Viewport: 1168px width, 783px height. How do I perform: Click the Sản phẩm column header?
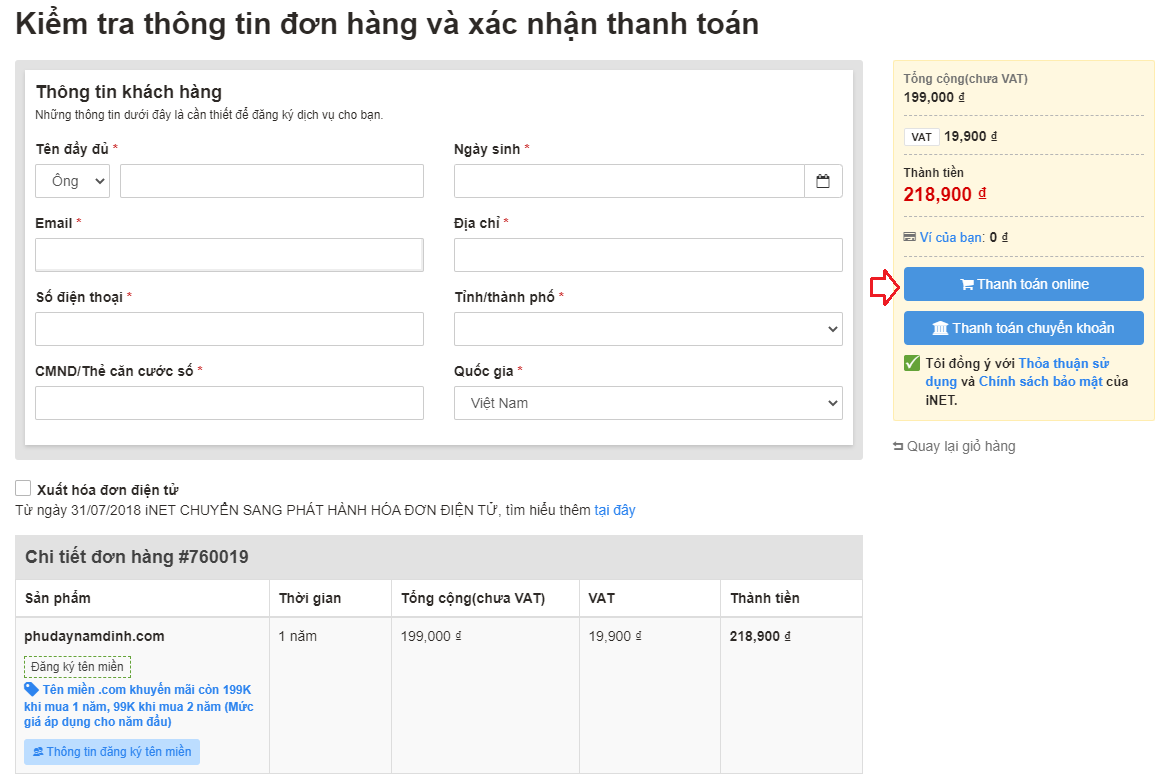57,598
